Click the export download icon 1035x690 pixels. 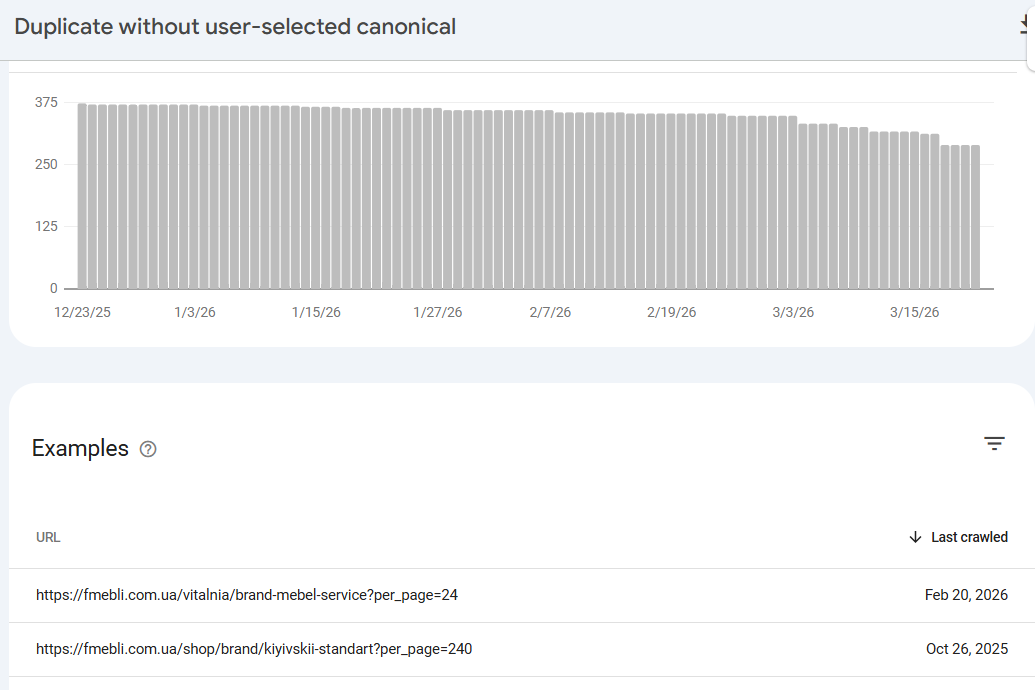1026,27
